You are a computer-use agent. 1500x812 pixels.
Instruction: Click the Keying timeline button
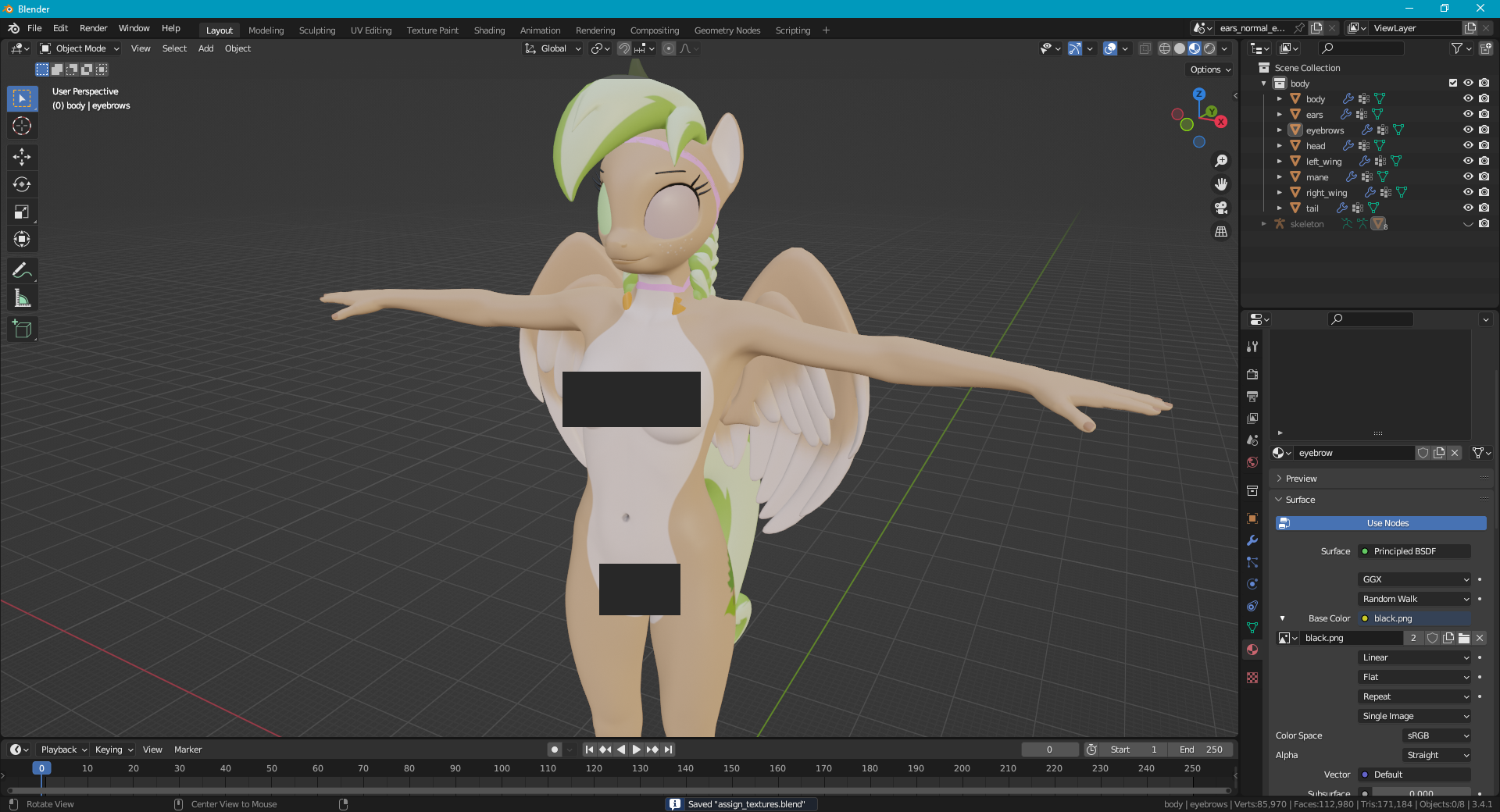(114, 750)
